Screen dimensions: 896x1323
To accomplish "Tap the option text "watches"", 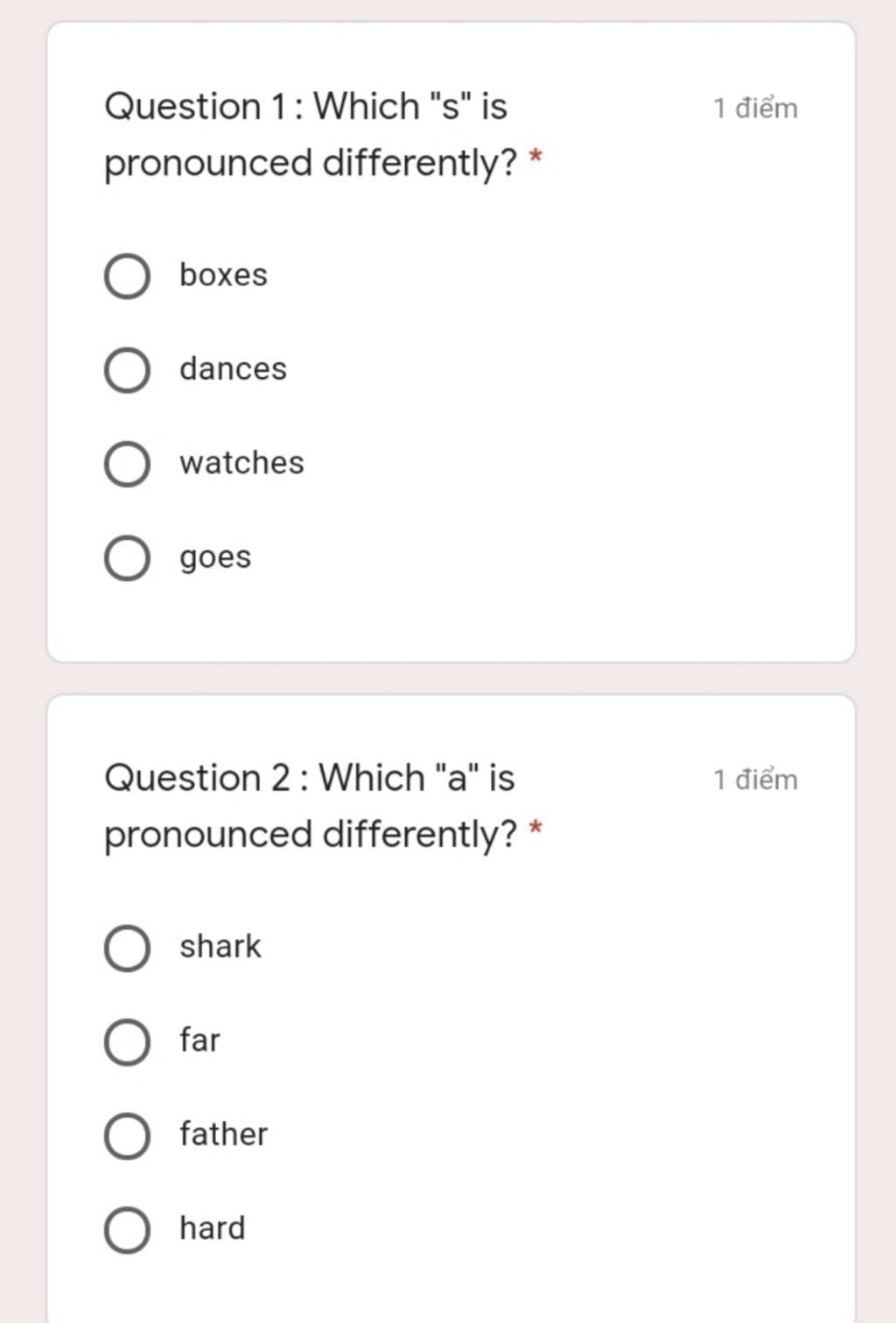I will coord(241,462).
